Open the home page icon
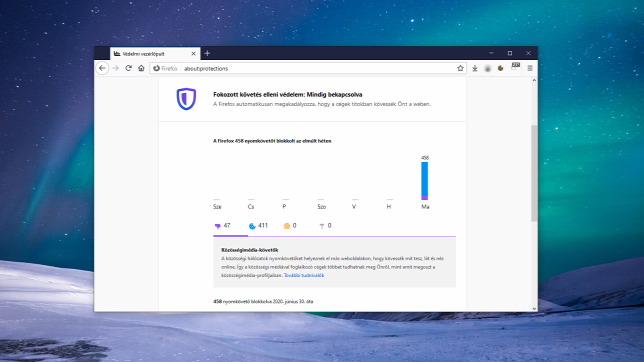The height and width of the screenshot is (362, 644). (x=141, y=68)
